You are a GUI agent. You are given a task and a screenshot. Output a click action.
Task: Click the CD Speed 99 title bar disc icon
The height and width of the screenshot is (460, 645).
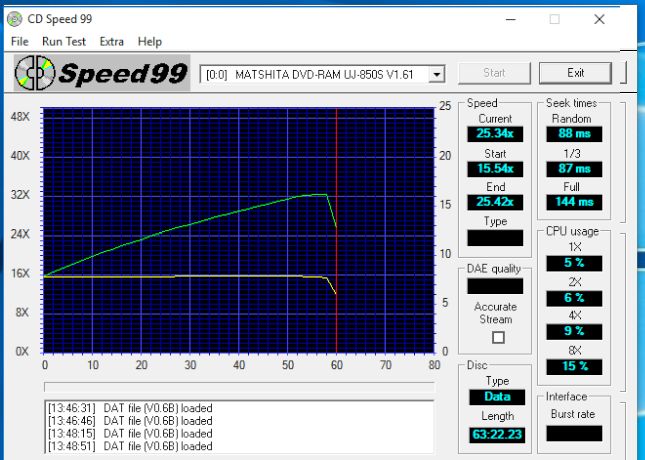point(14,19)
